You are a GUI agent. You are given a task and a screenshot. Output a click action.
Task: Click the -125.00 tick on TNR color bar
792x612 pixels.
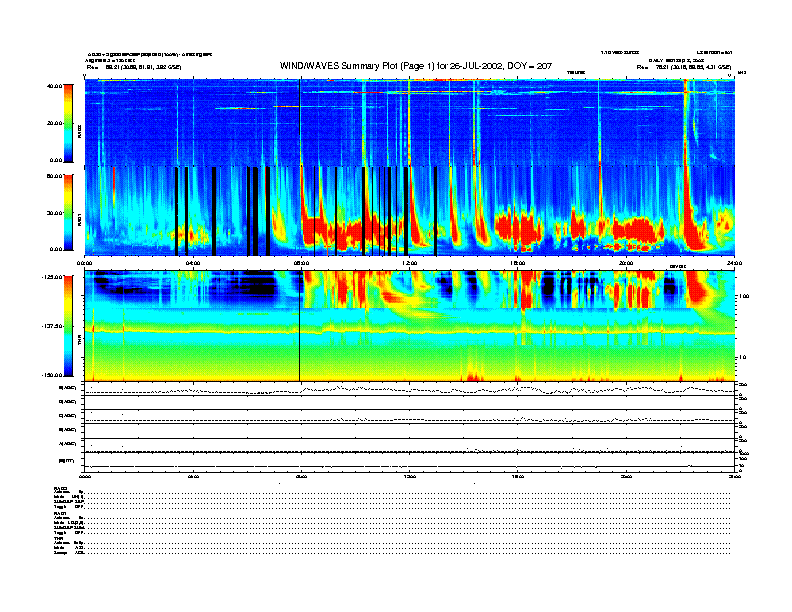coord(52,277)
